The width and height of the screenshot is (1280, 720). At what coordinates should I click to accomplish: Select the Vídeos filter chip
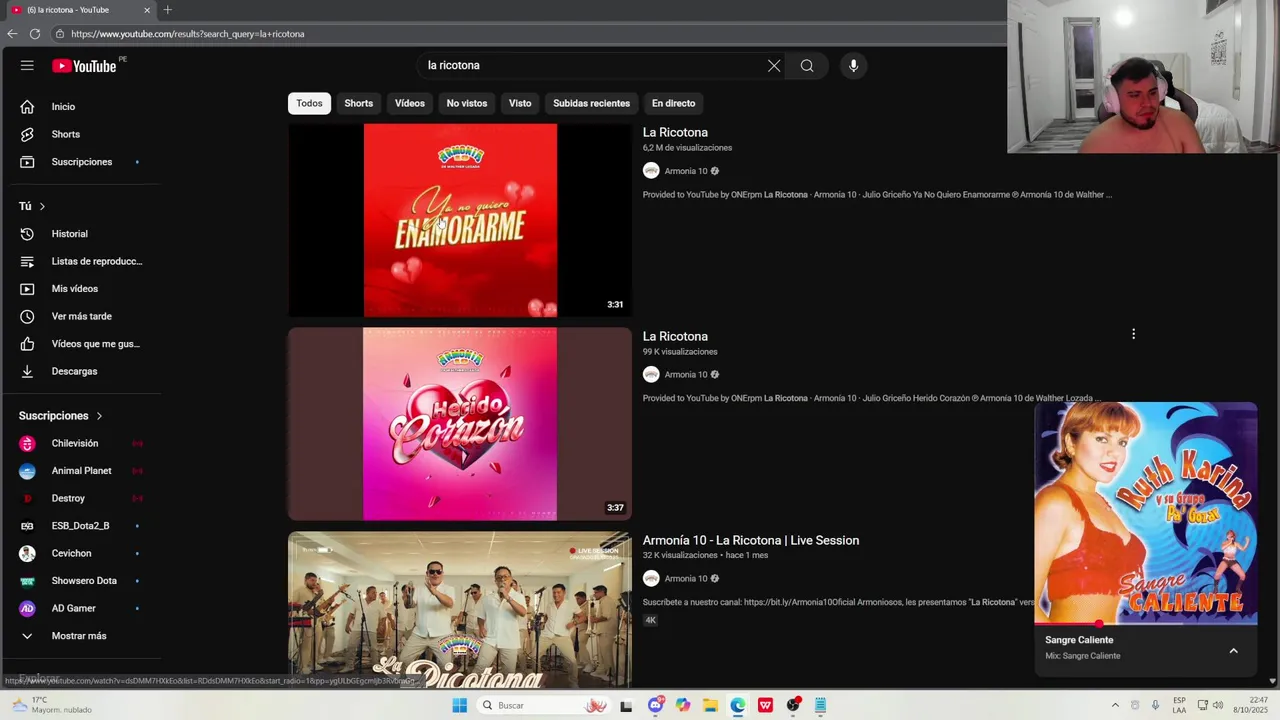(x=410, y=103)
